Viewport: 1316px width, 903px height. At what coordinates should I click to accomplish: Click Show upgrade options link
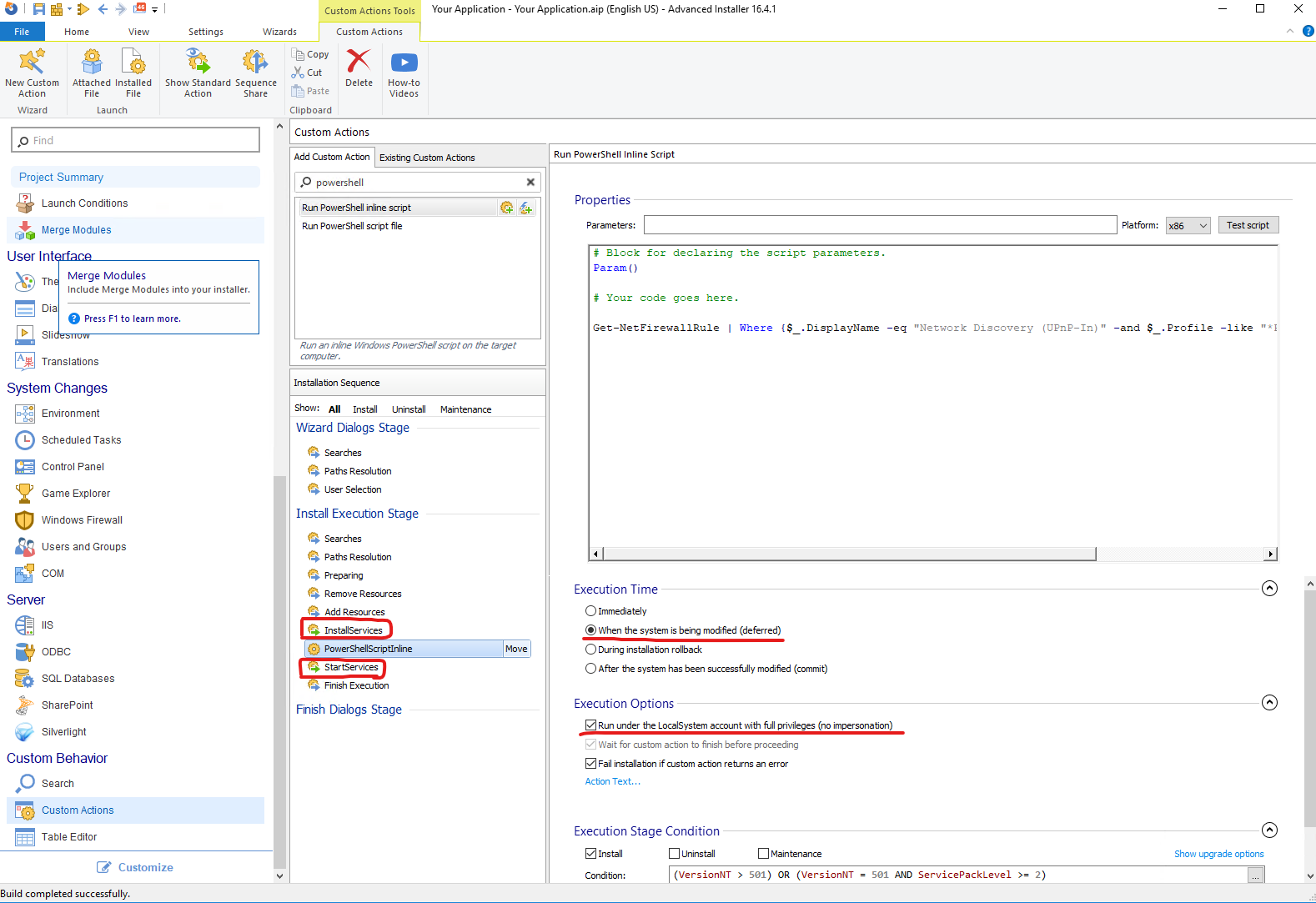pyautogui.click(x=1219, y=854)
